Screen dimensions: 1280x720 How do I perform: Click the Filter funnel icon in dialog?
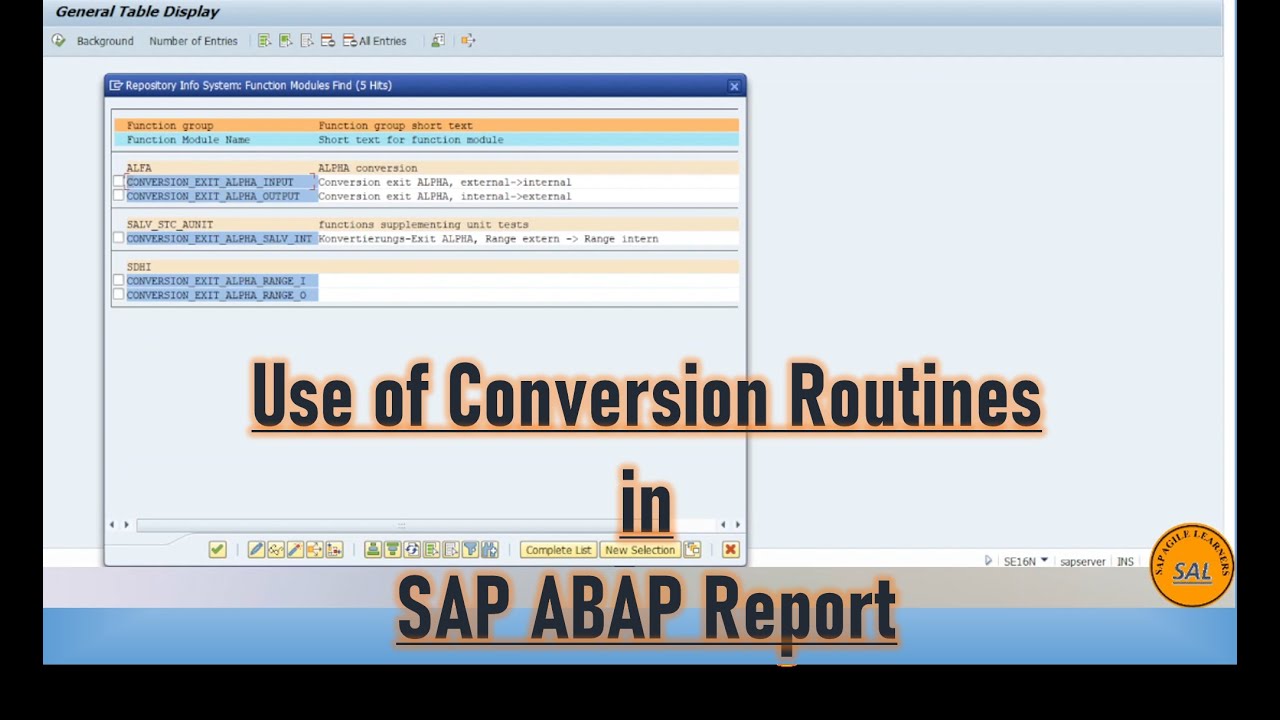tap(470, 549)
